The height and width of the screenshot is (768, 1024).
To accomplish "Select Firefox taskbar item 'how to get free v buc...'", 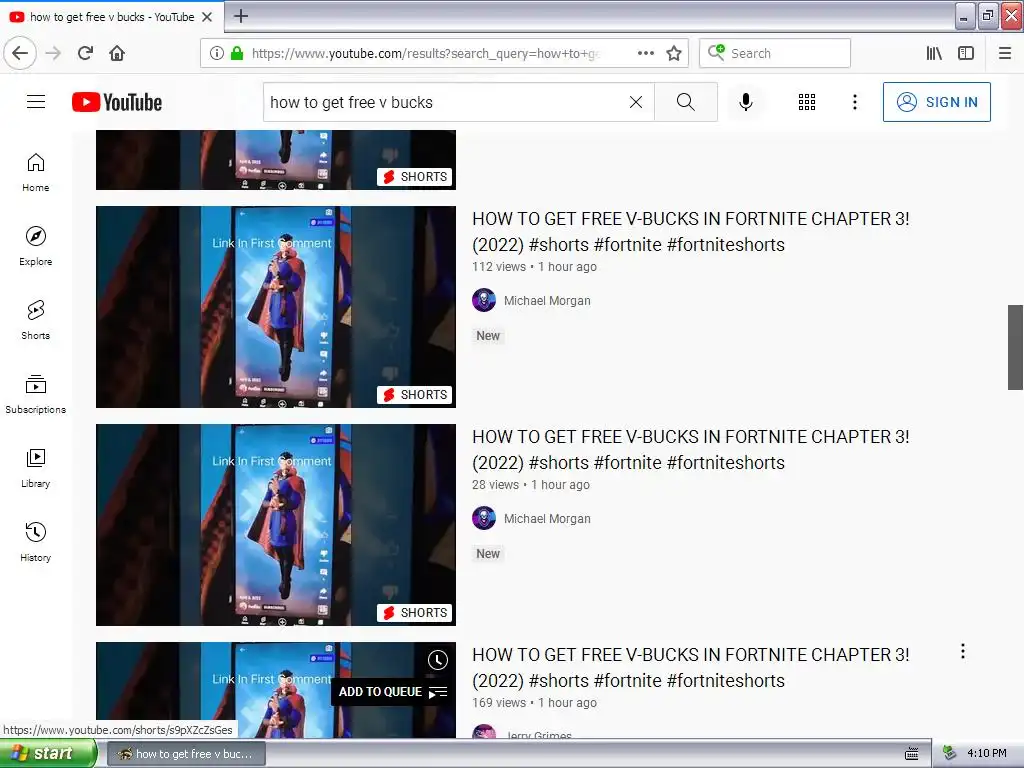I will point(186,754).
